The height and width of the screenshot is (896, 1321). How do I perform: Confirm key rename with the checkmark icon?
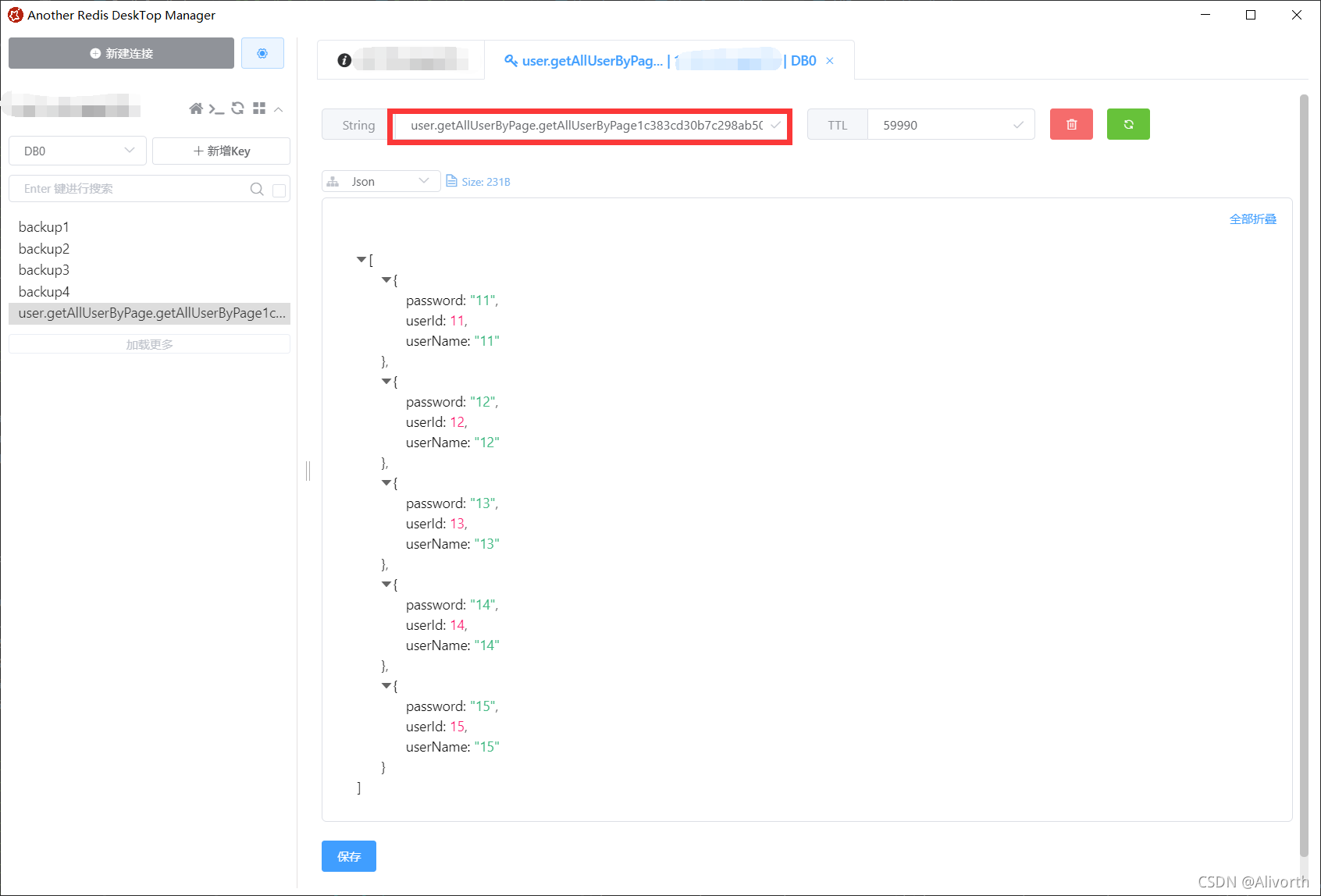point(775,125)
